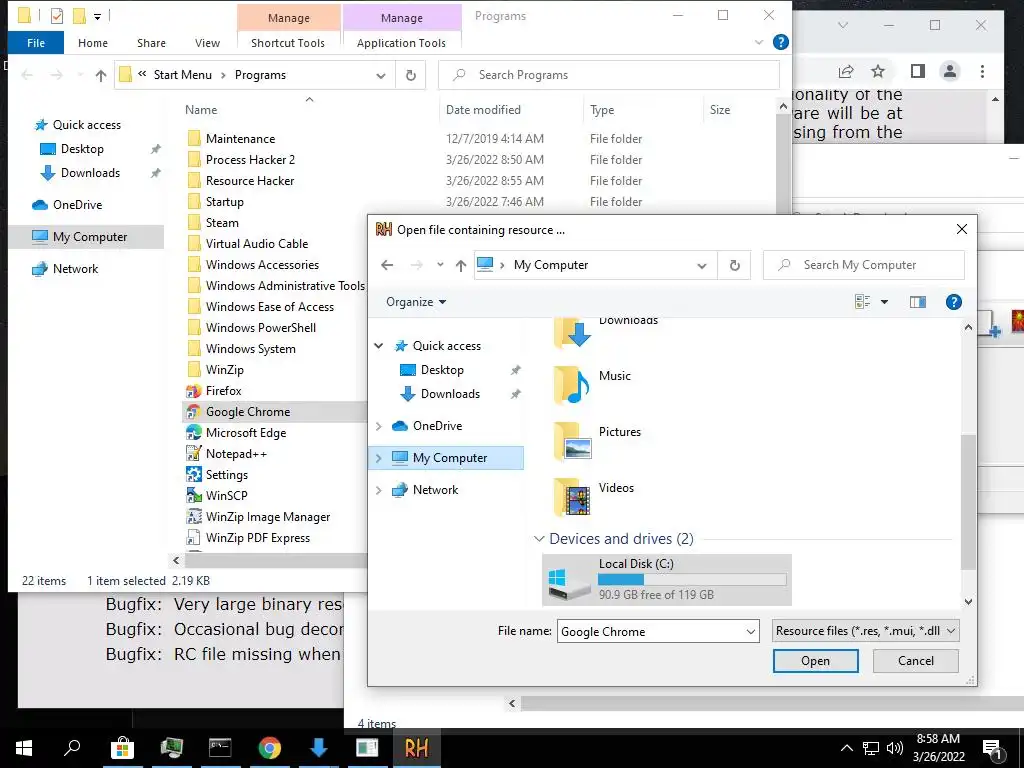
Task: Open the Organize menu
Action: pyautogui.click(x=416, y=302)
